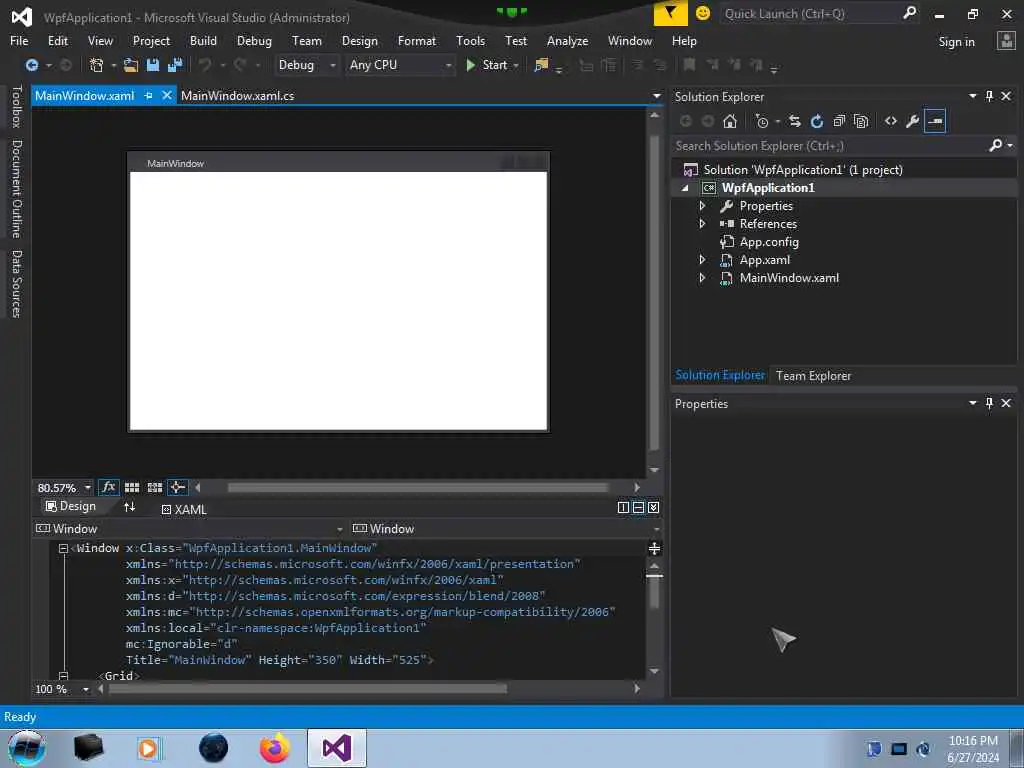1024x768 pixels.
Task: Open the Debug menu
Action: tap(254, 40)
